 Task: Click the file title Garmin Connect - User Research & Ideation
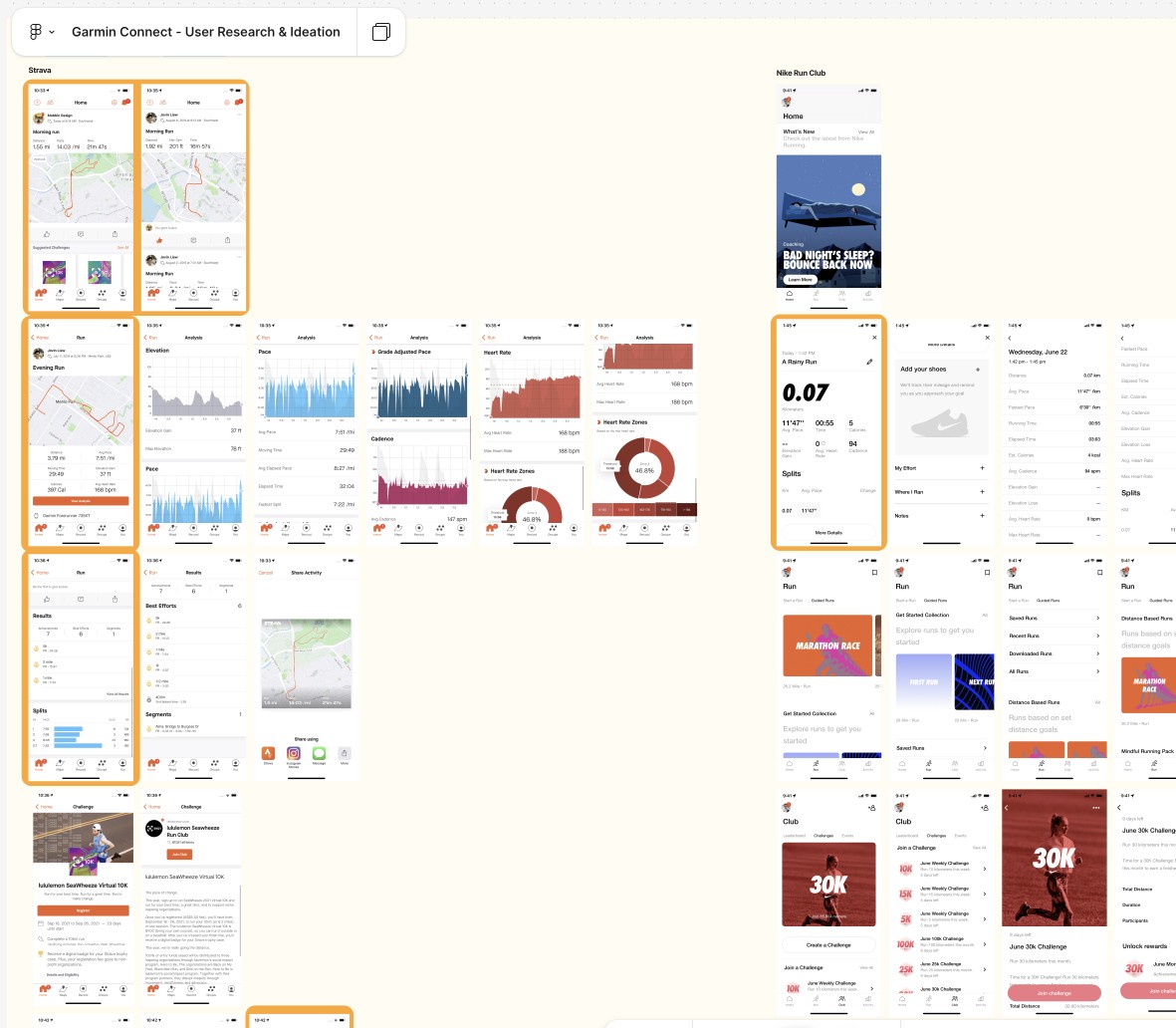[205, 32]
